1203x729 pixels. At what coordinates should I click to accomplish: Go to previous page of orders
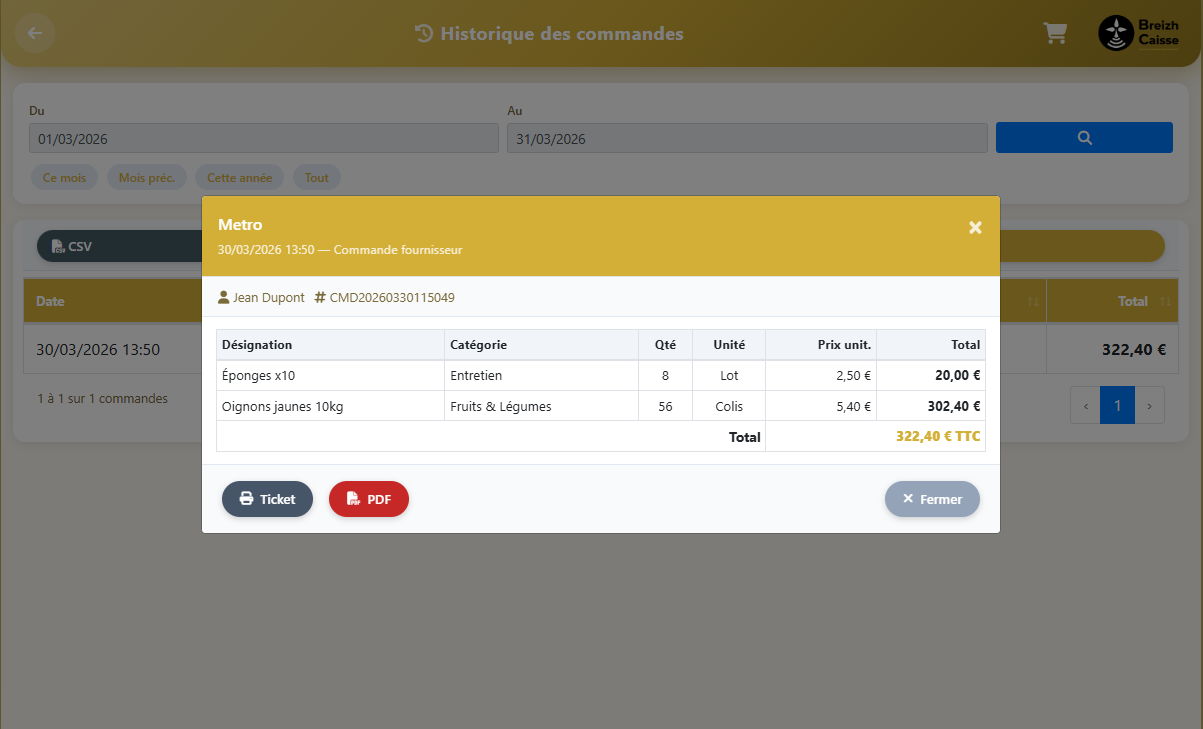pyautogui.click(x=1086, y=407)
